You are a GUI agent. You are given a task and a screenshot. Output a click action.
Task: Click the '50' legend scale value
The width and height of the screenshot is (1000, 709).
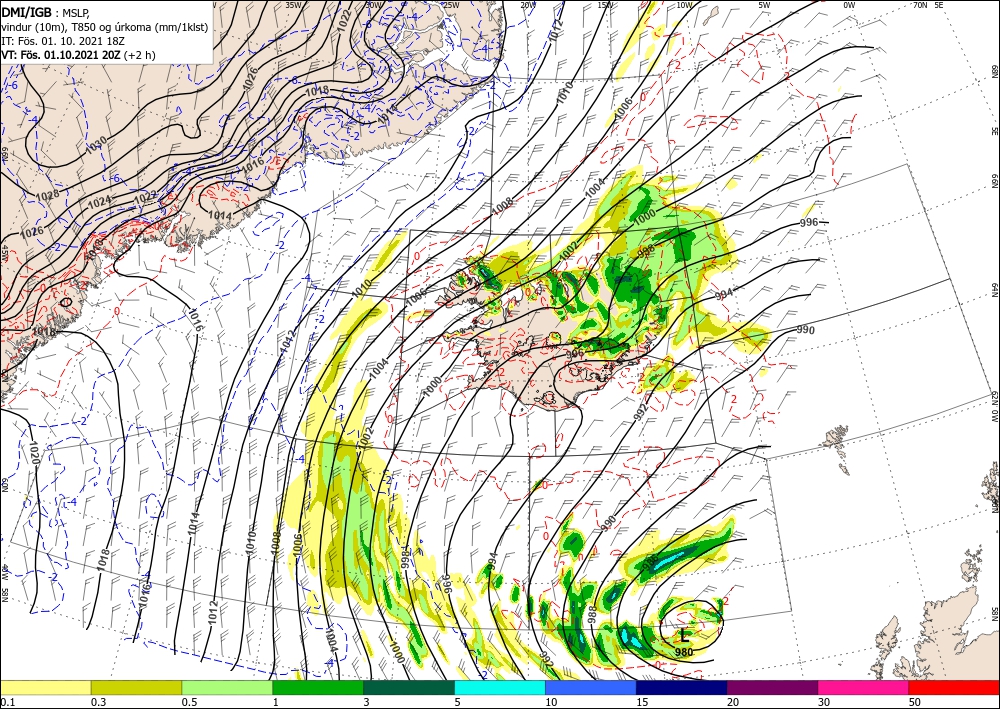(915, 702)
